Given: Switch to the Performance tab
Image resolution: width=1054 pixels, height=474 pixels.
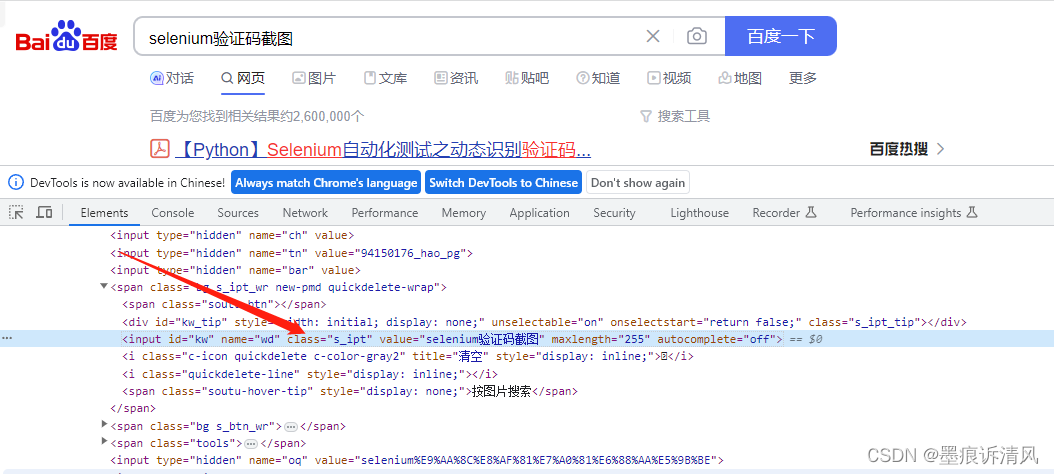Looking at the screenshot, I should tap(384, 212).
